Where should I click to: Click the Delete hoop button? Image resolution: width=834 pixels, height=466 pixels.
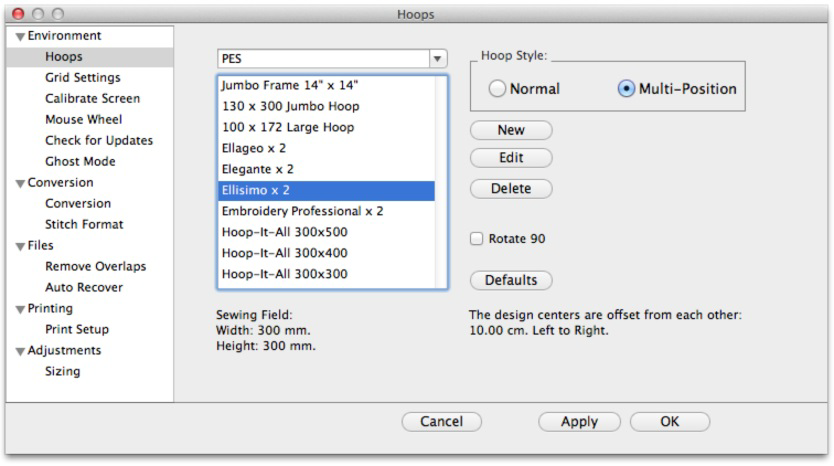click(511, 188)
